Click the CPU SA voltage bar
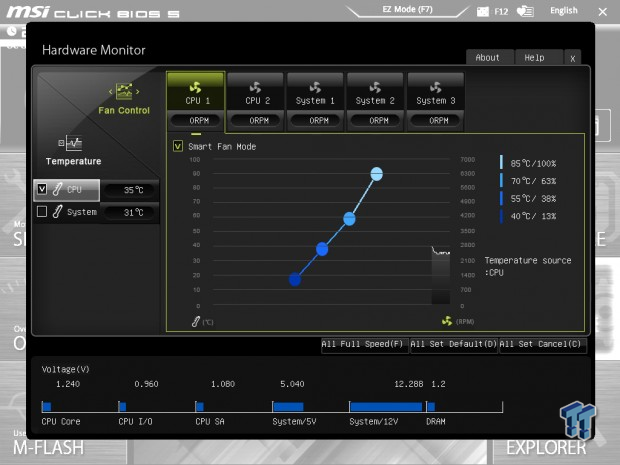620x465 pixels. pos(200,406)
